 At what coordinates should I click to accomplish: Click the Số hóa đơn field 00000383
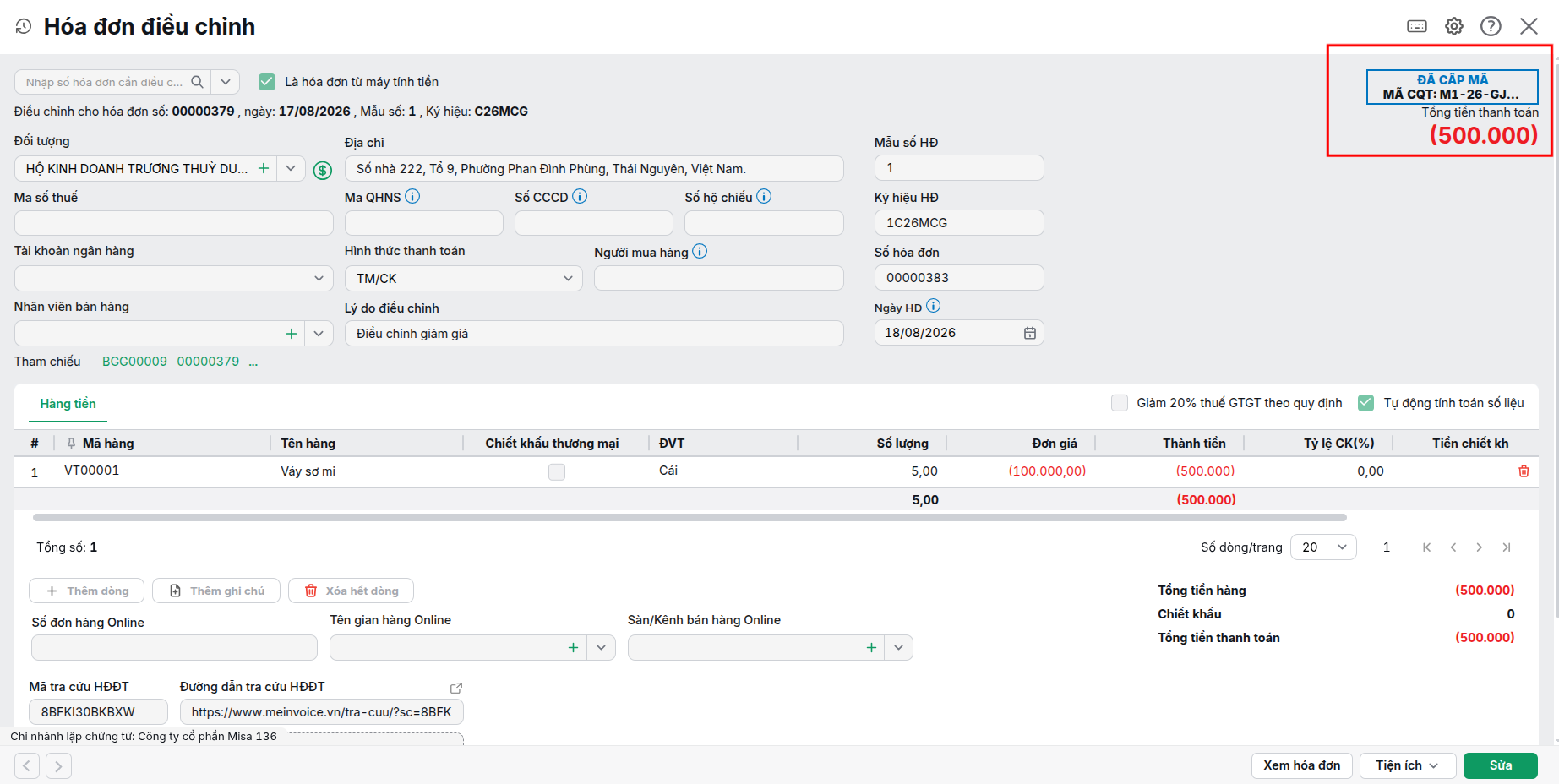coord(959,278)
